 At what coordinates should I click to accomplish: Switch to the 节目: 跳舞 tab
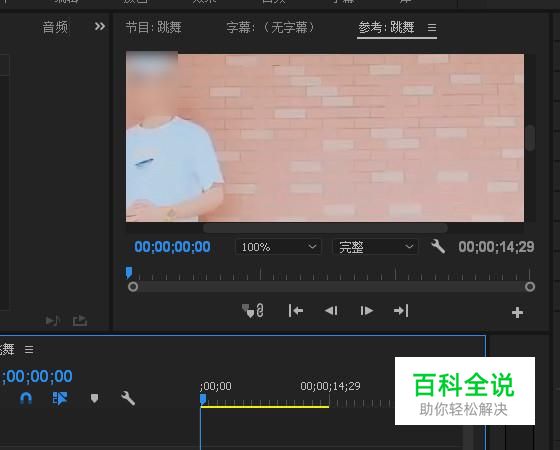(x=154, y=27)
